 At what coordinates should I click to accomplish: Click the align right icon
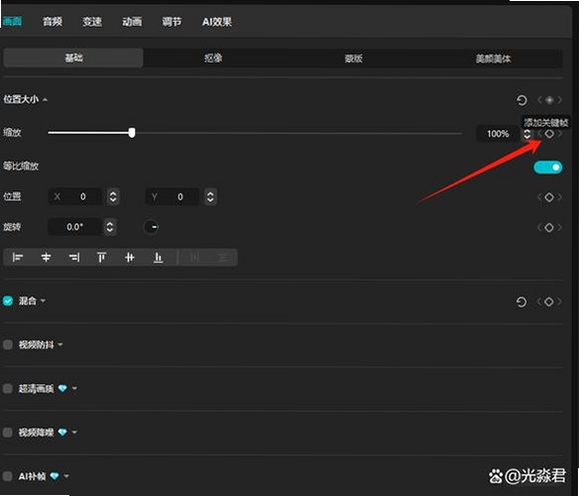74,257
